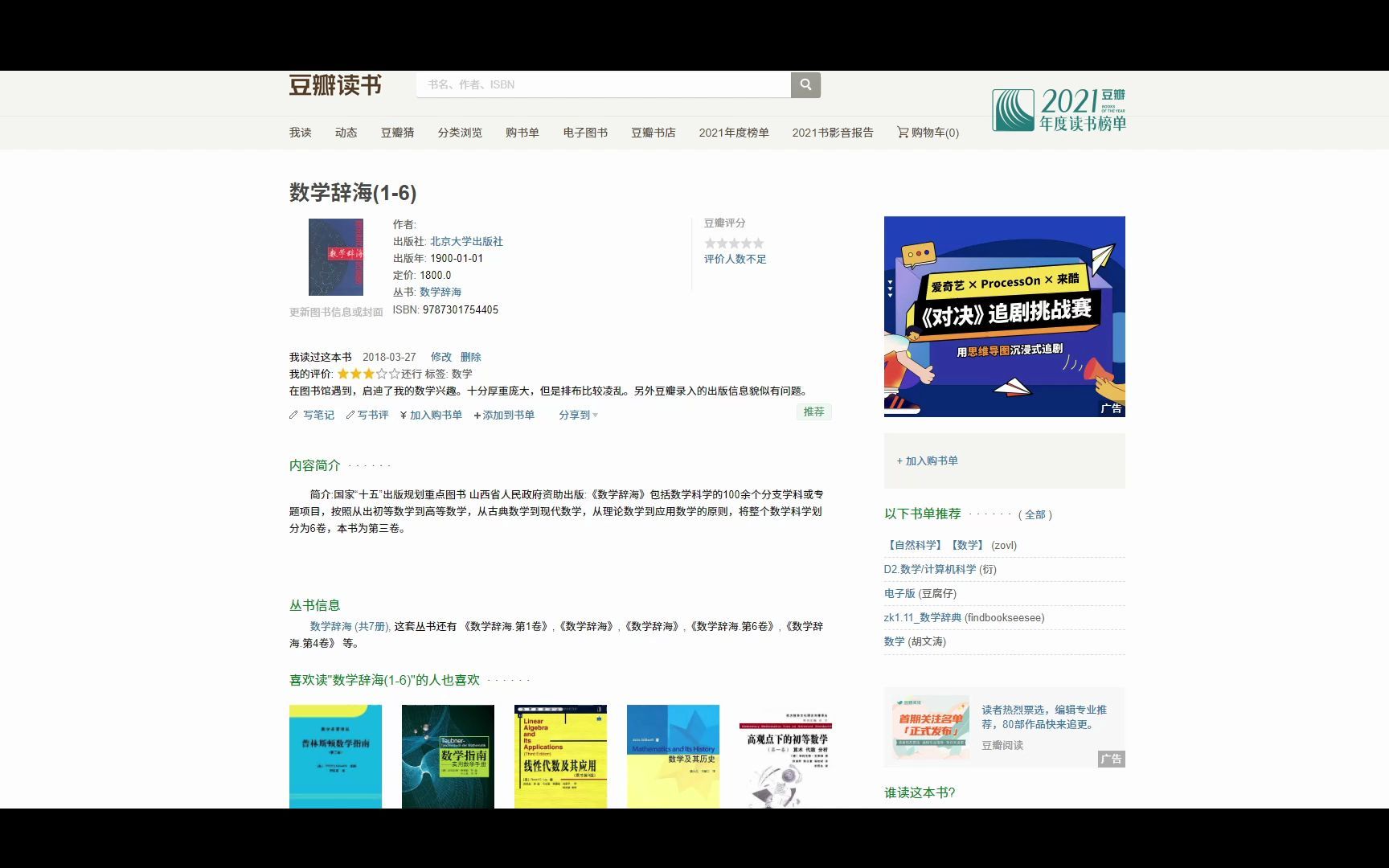Open booklist zk1.11_数学辞典
This screenshot has width=1389, height=868.
click(x=923, y=617)
